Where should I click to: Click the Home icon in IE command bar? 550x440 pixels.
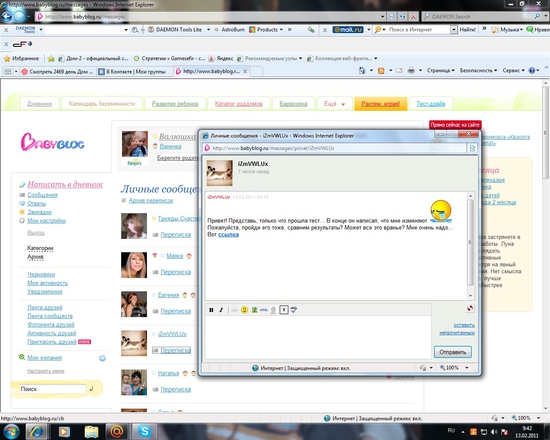point(362,71)
